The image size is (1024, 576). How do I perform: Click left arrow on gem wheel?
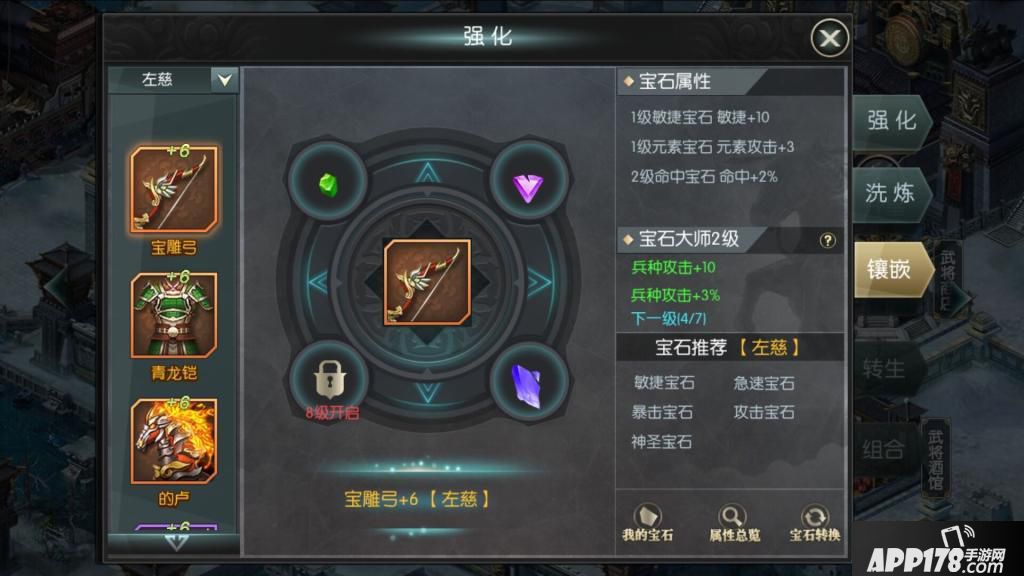(x=317, y=282)
